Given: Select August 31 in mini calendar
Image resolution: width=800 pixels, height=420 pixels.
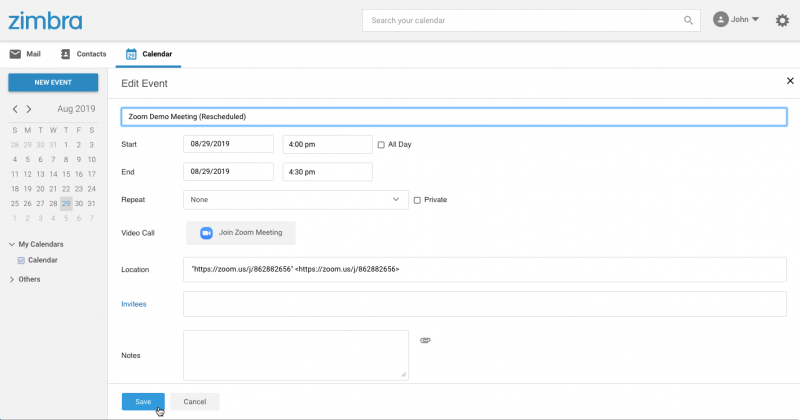Looking at the screenshot, I should [91, 204].
